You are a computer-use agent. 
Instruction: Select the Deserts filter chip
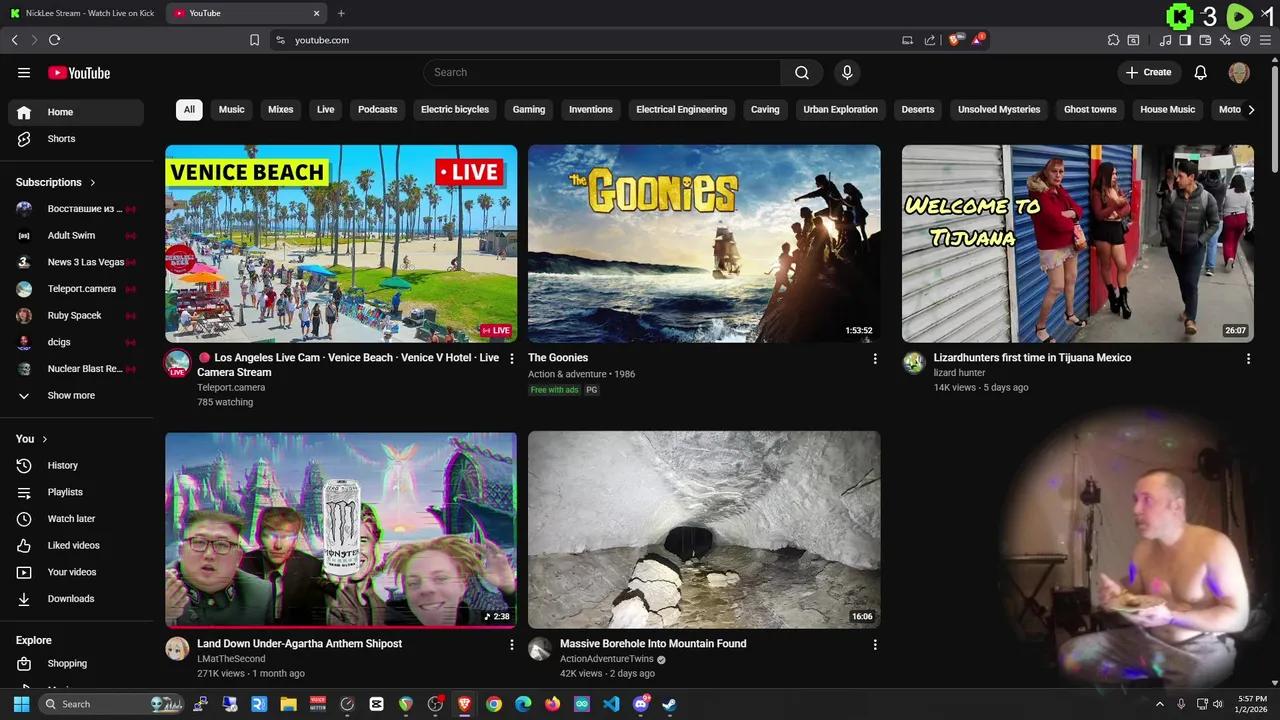click(x=918, y=109)
